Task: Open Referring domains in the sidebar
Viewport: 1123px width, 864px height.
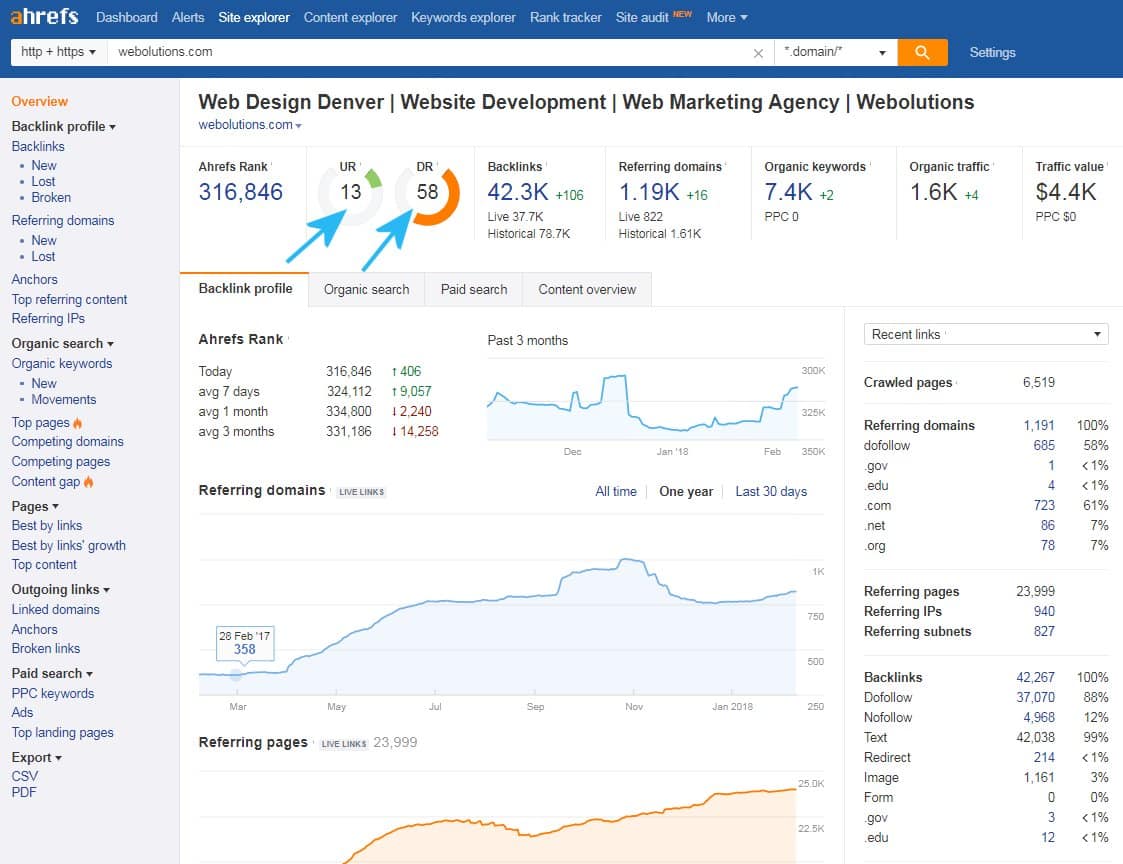Action: tap(63, 221)
